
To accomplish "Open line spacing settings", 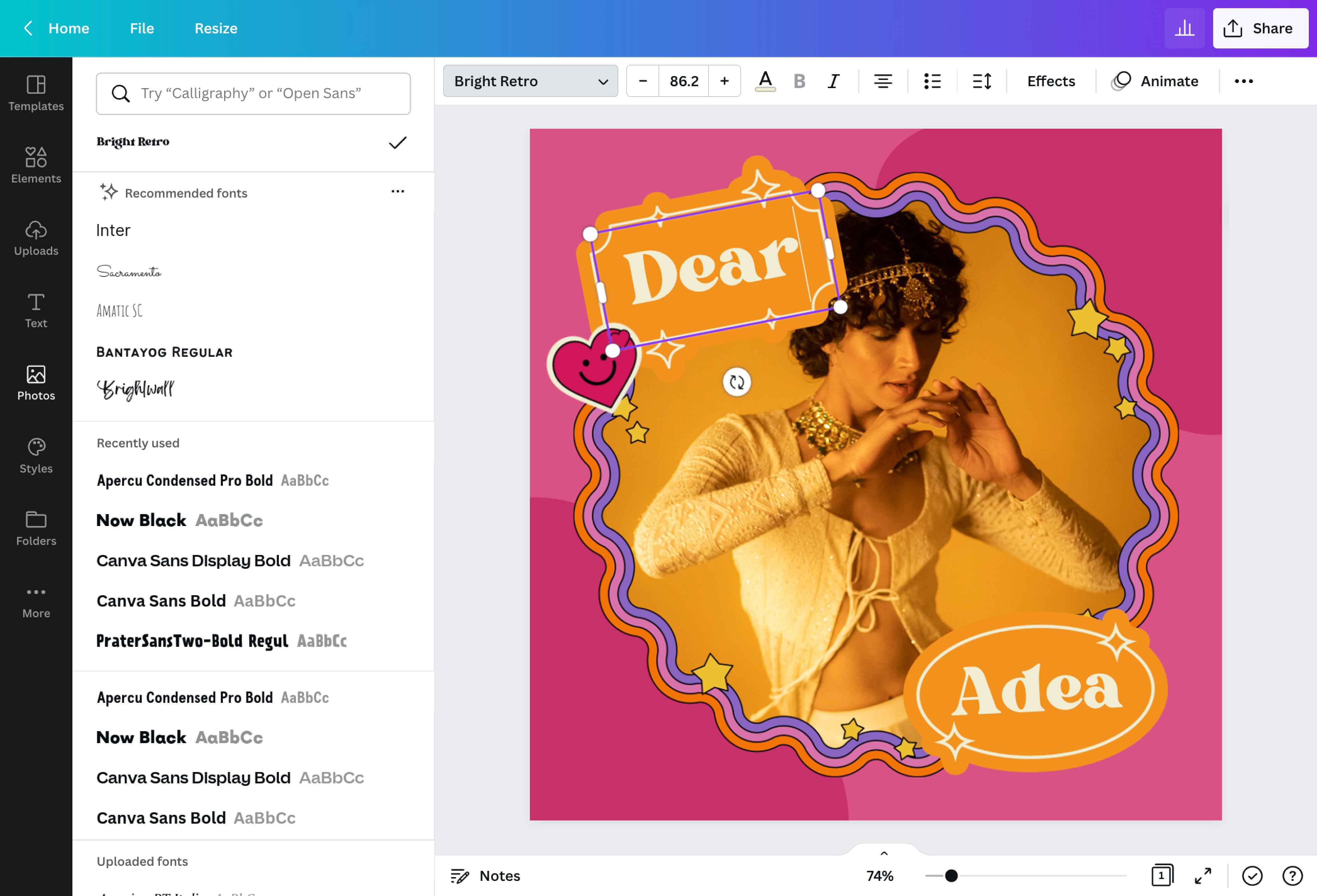I will click(x=981, y=81).
